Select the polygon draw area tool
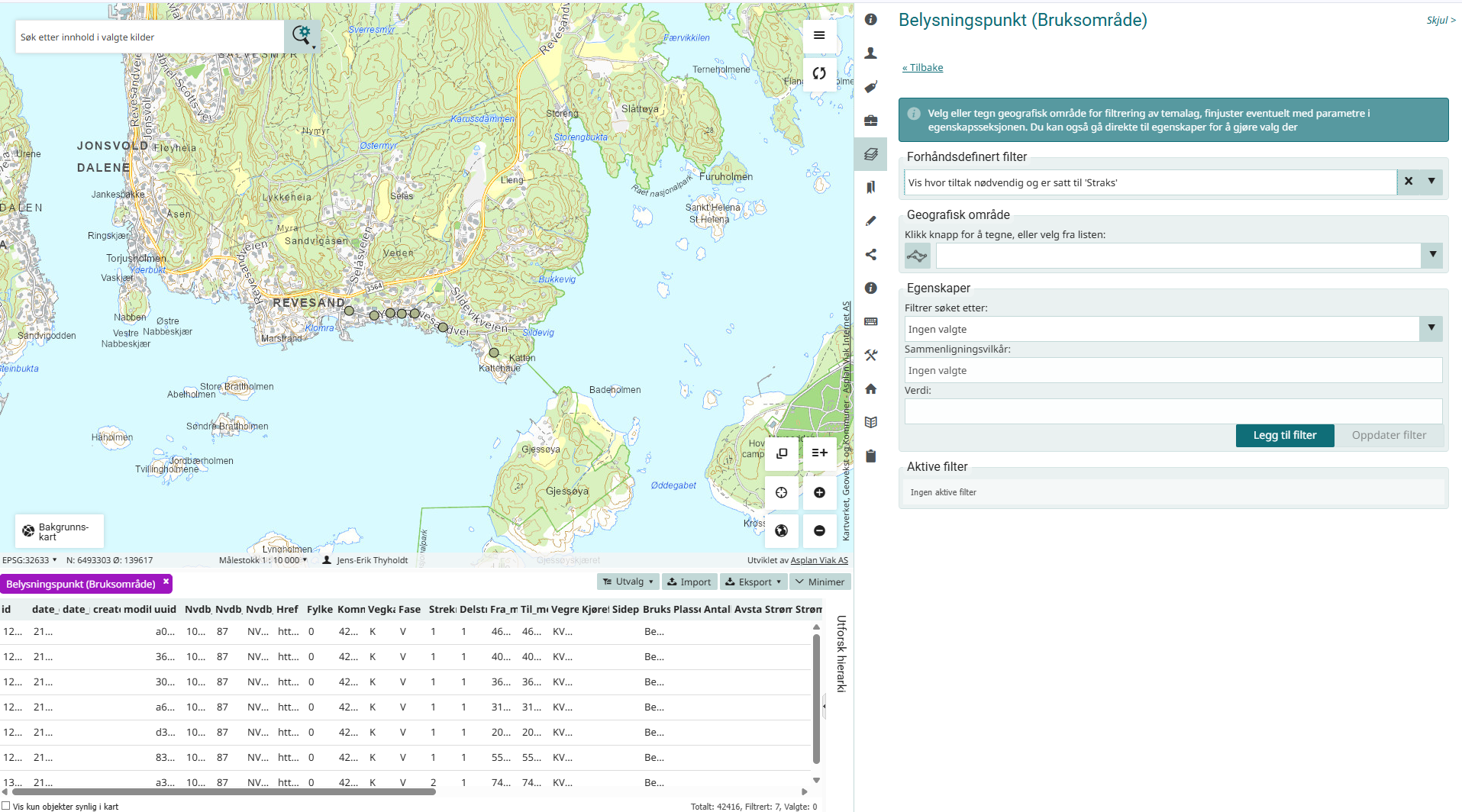This screenshot has width=1462, height=812. (x=917, y=256)
